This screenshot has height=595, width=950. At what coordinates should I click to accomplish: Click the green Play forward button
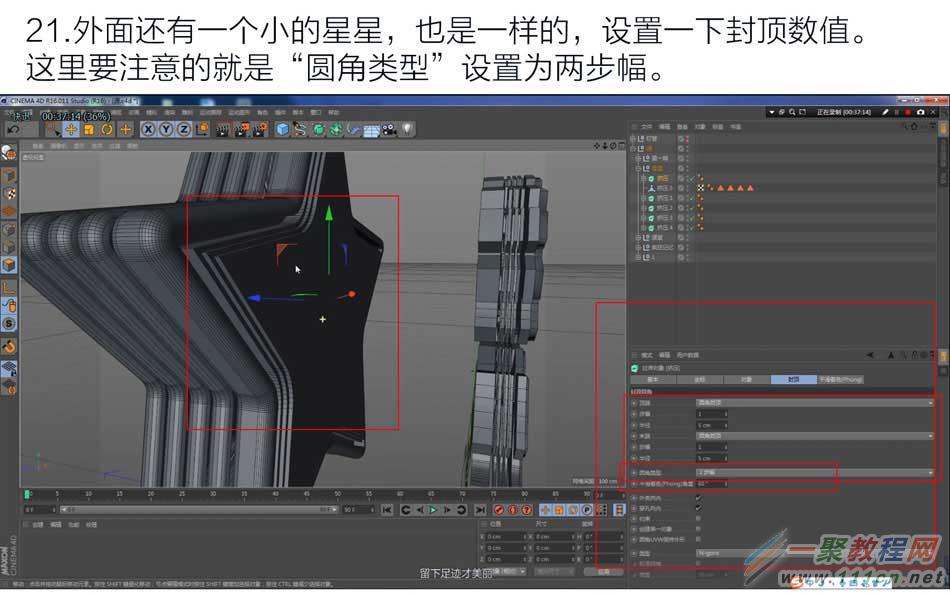click(433, 510)
